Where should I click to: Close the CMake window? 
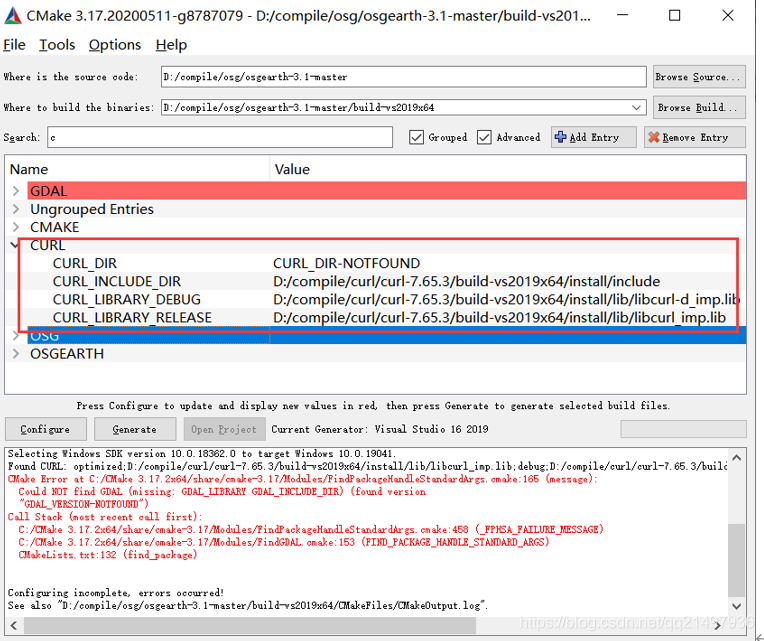(x=728, y=16)
